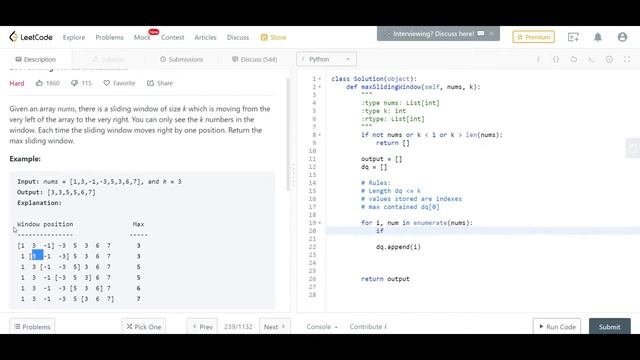
Task: Click the '239/1132' problem counter
Action: coord(238,327)
